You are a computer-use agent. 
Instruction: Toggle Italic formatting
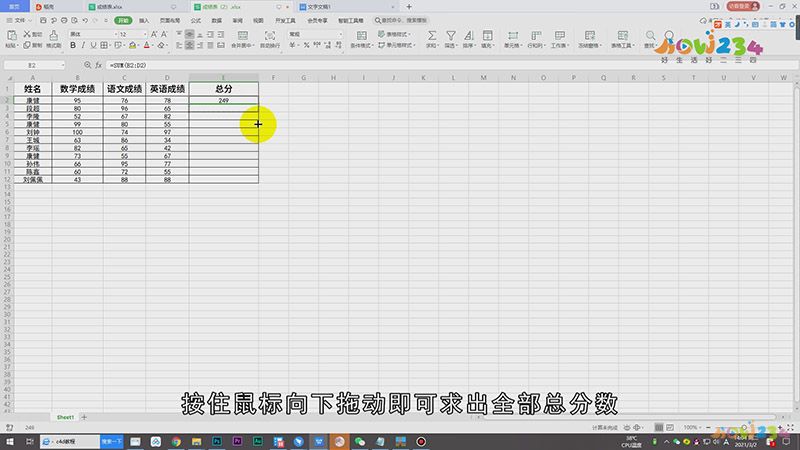point(83,45)
